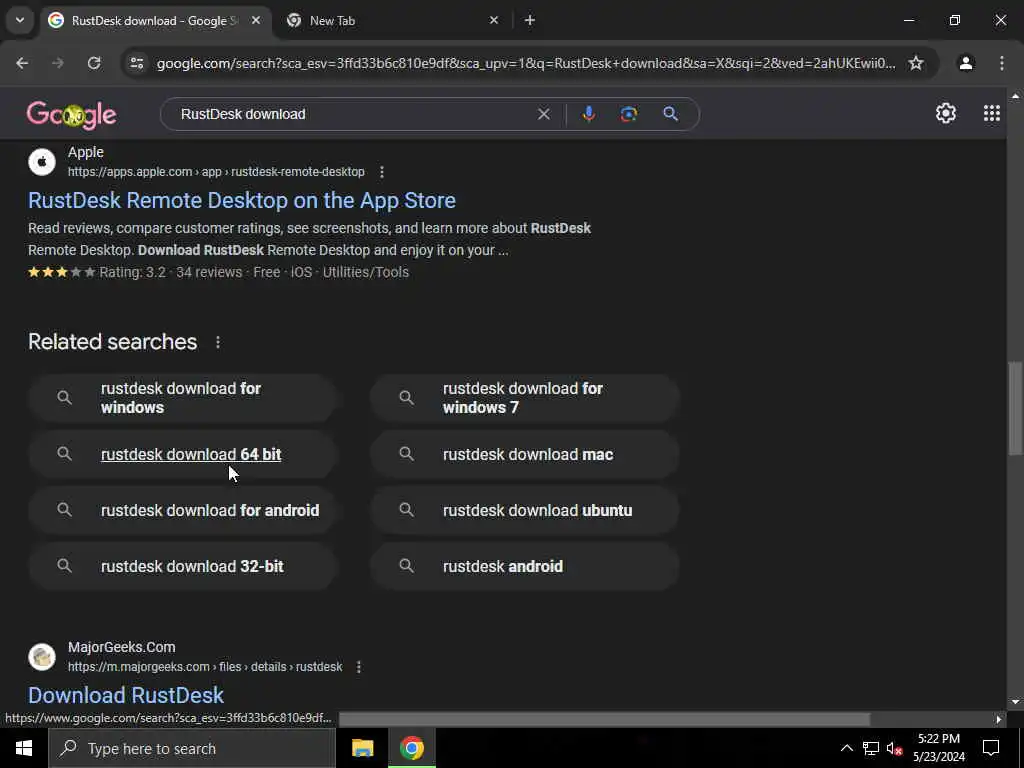Open the Windows Start menu
The height and width of the screenshot is (768, 1024).
[24, 748]
